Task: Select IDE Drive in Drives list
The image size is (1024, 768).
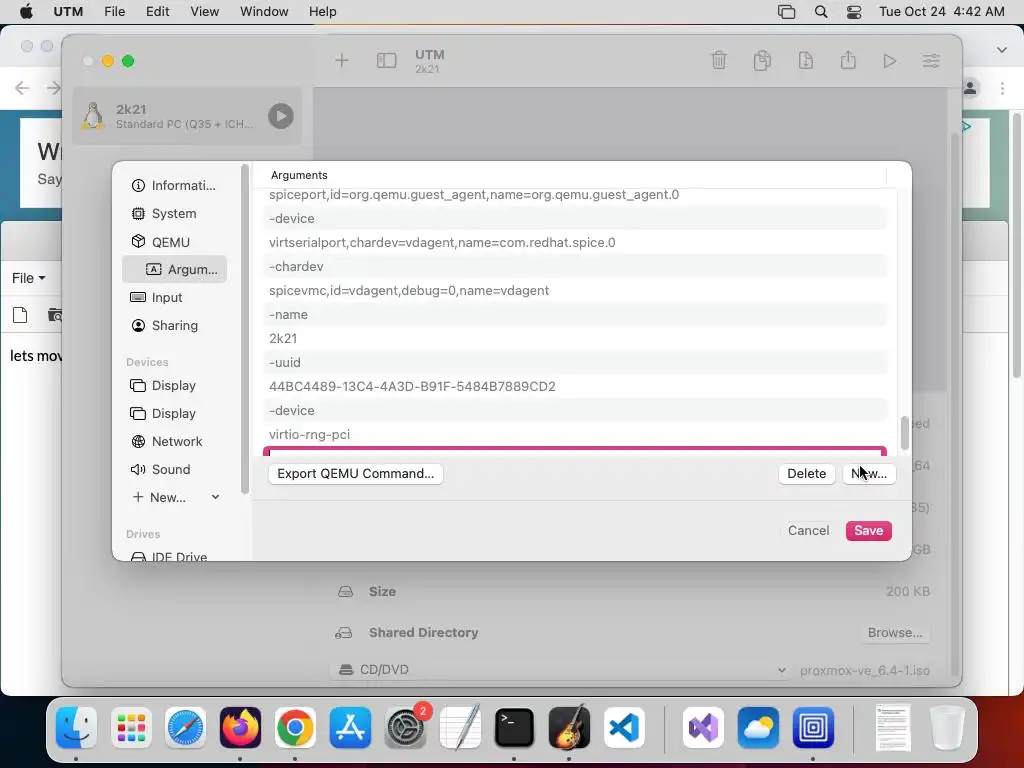Action: 174,556
